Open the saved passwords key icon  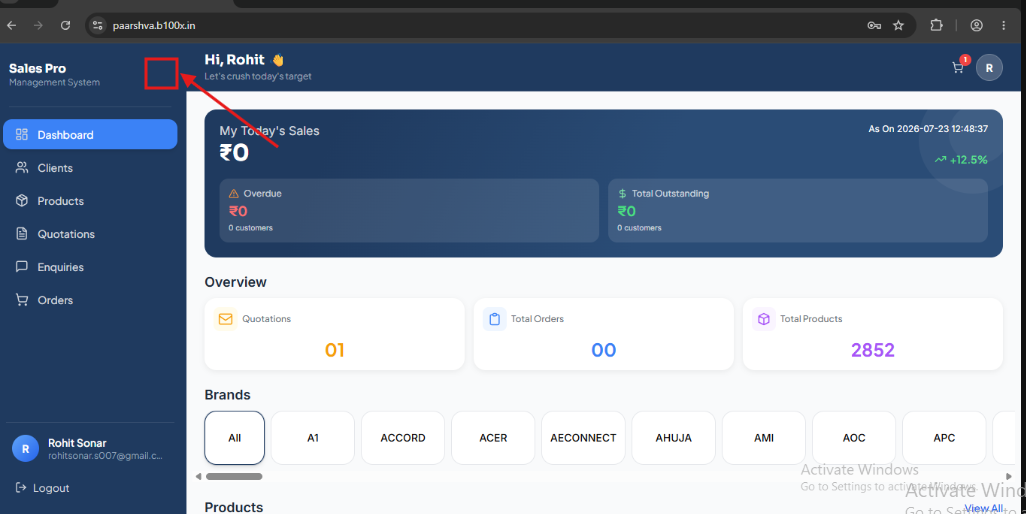tap(874, 26)
